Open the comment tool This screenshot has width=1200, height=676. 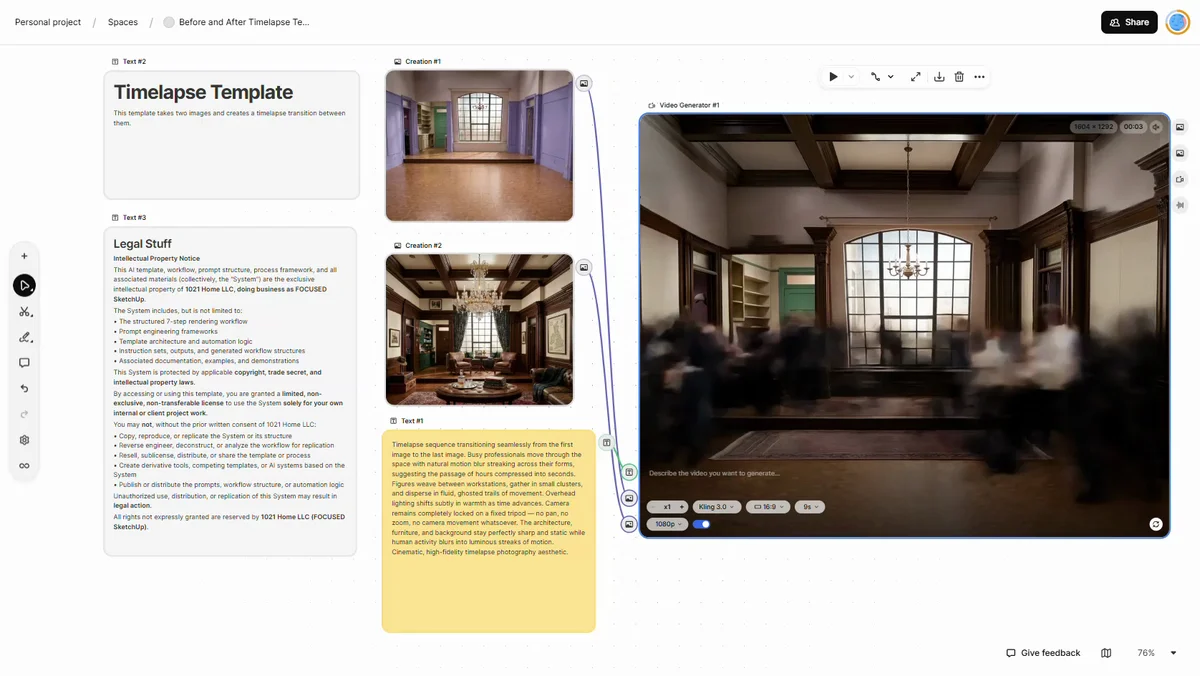point(25,363)
